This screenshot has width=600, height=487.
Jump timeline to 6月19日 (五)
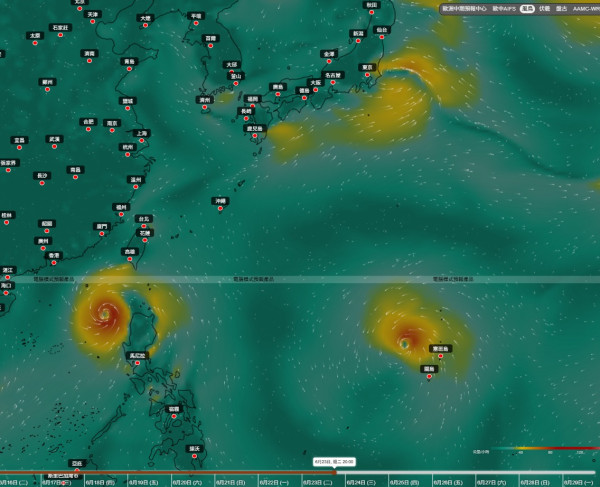[143, 482]
